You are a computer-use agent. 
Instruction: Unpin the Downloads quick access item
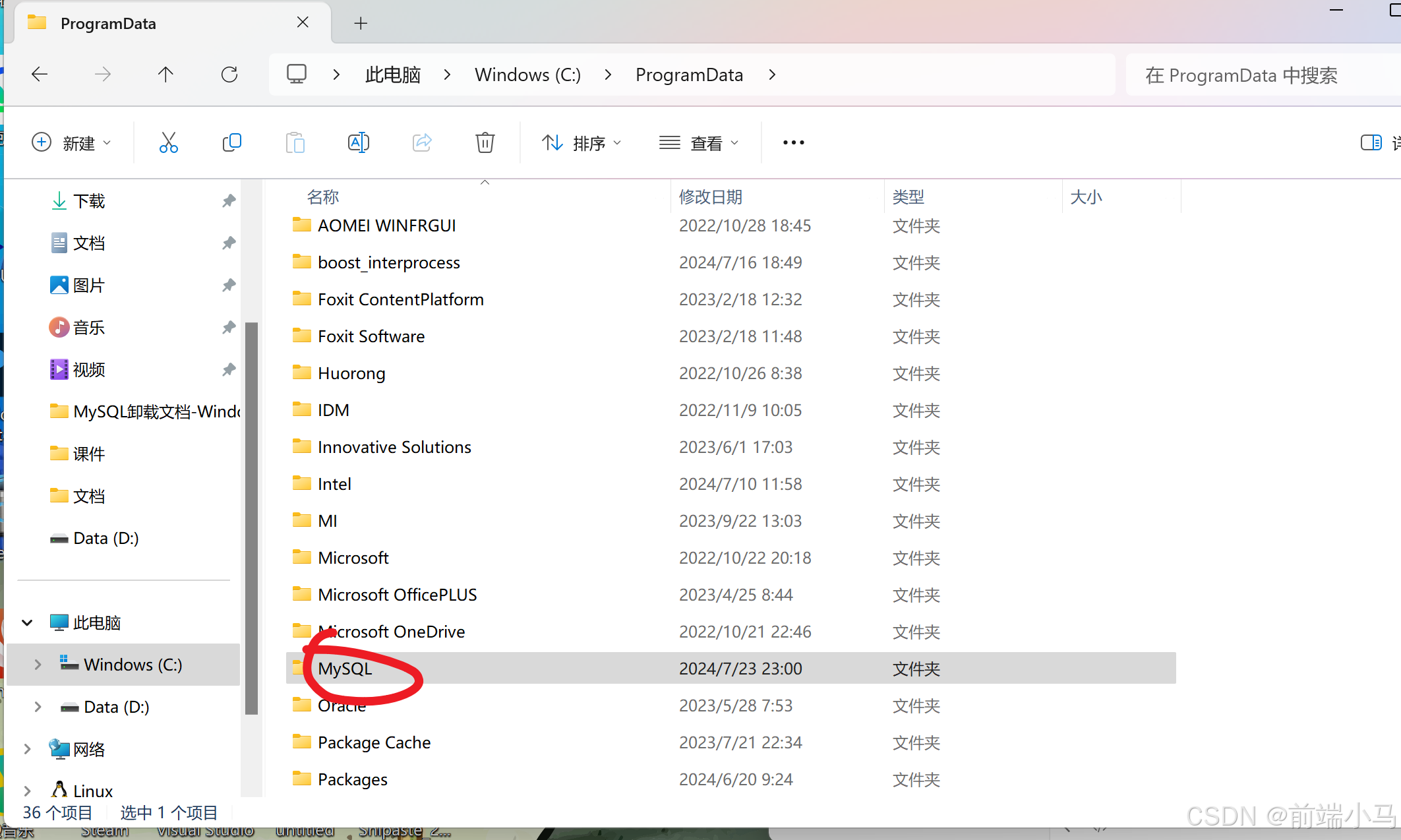[229, 200]
